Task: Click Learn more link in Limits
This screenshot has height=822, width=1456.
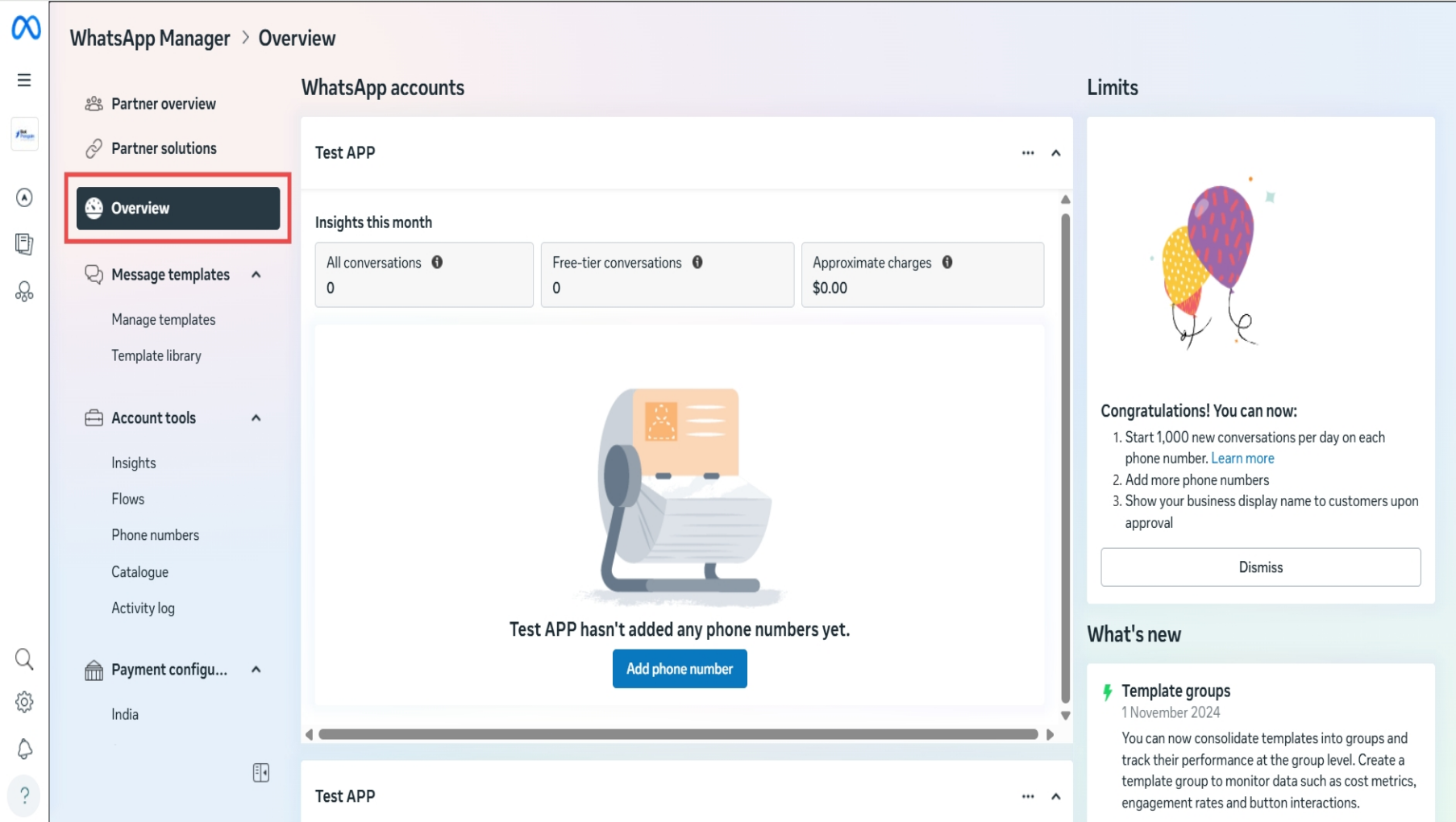Action: click(1242, 458)
